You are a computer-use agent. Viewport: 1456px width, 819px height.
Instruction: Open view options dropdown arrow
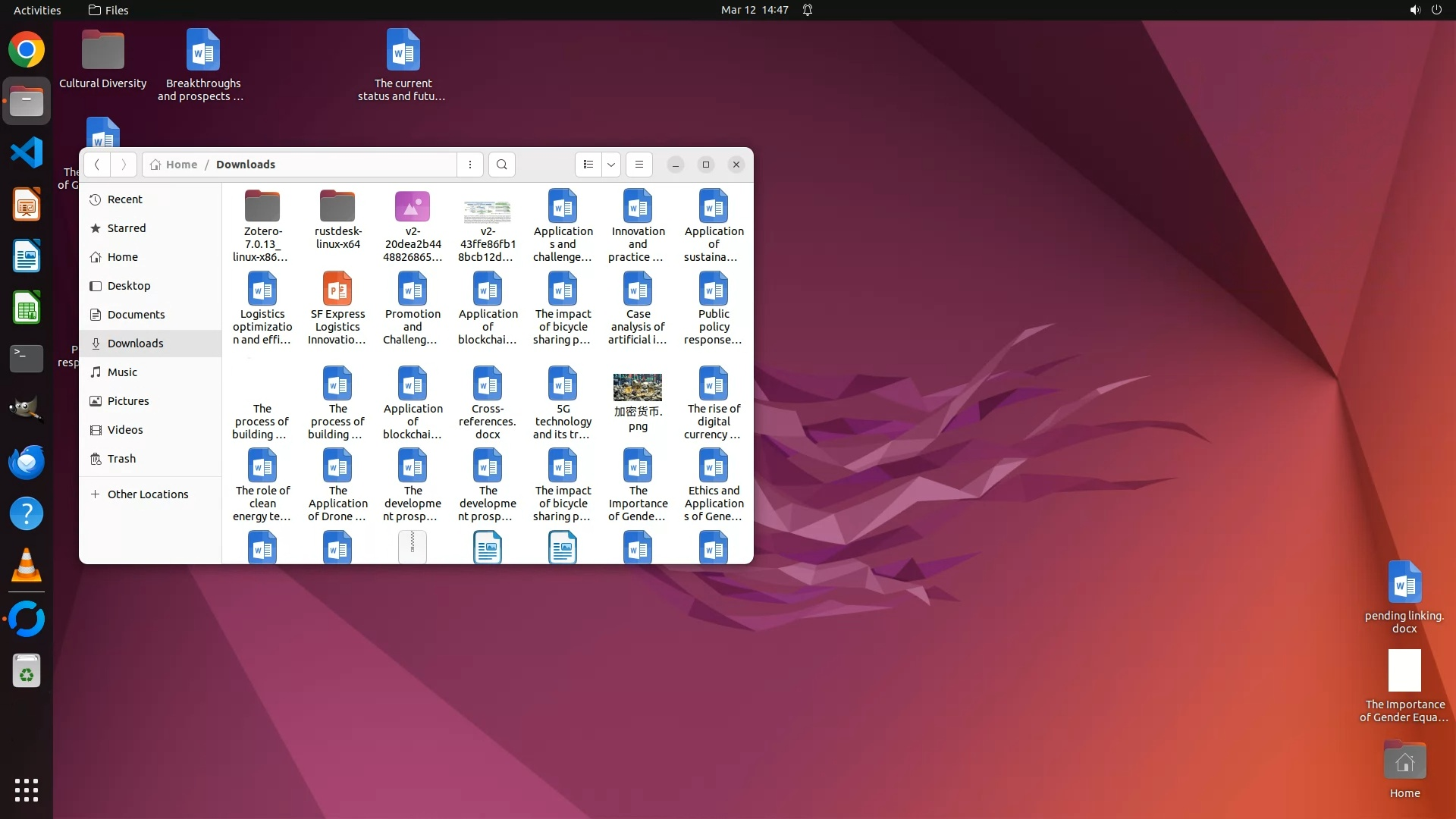pos(611,165)
